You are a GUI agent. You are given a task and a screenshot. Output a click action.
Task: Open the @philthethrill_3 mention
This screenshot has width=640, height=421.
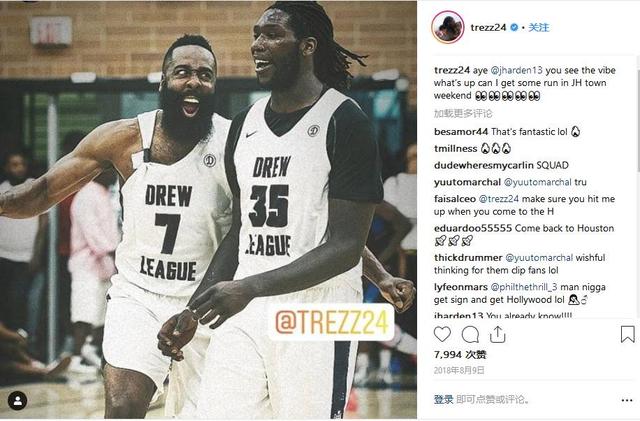click(524, 287)
